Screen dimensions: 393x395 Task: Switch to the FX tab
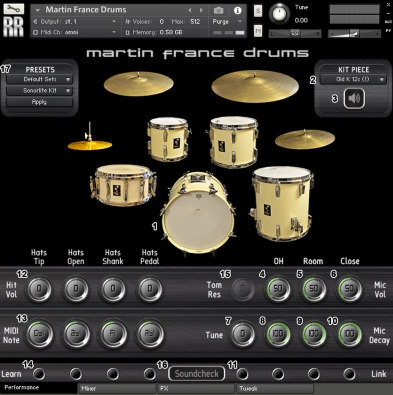(196, 388)
